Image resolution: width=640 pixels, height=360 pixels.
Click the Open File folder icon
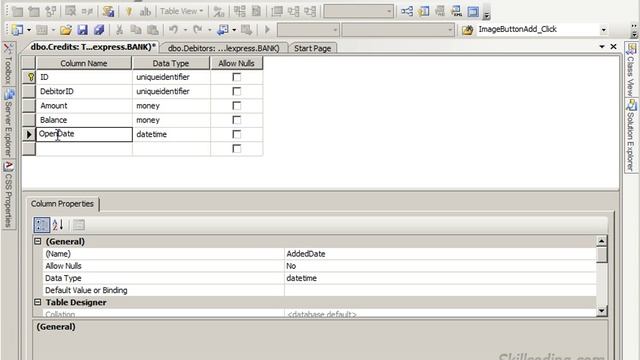pyautogui.click(x=66, y=29)
